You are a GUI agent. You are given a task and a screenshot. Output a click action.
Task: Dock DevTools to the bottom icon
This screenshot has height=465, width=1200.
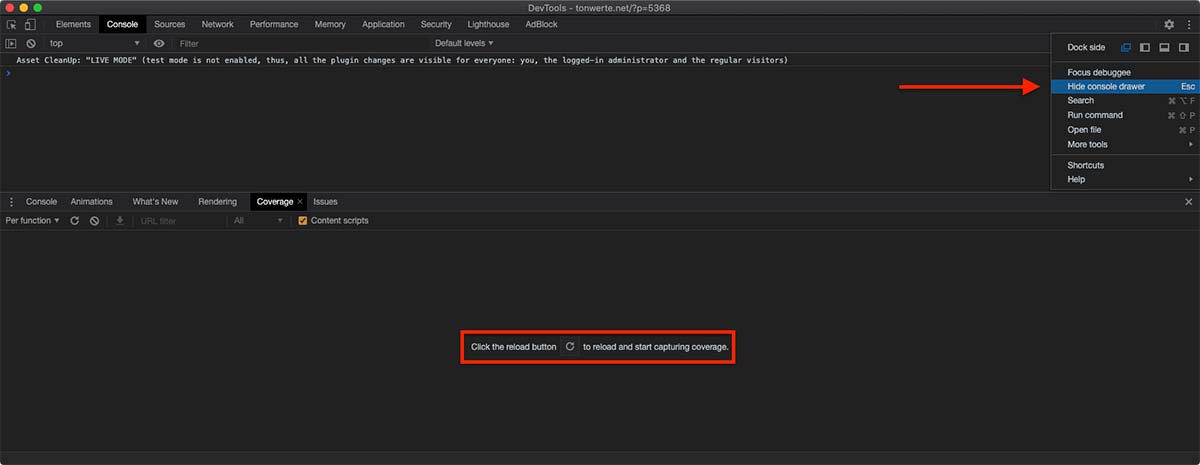[x=1164, y=47]
